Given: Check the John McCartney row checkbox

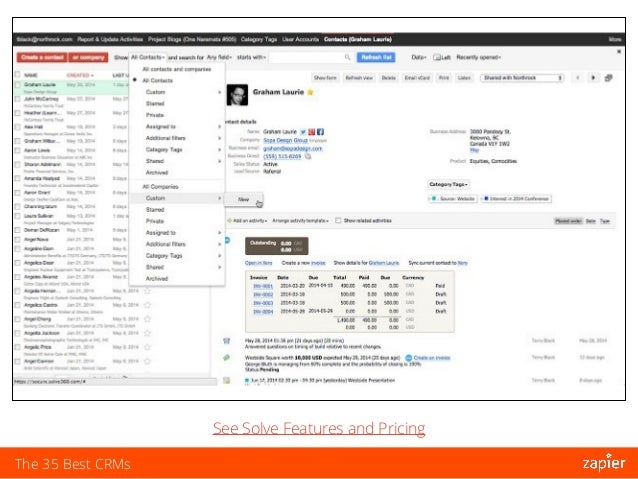Looking at the screenshot, I should click(17, 99).
